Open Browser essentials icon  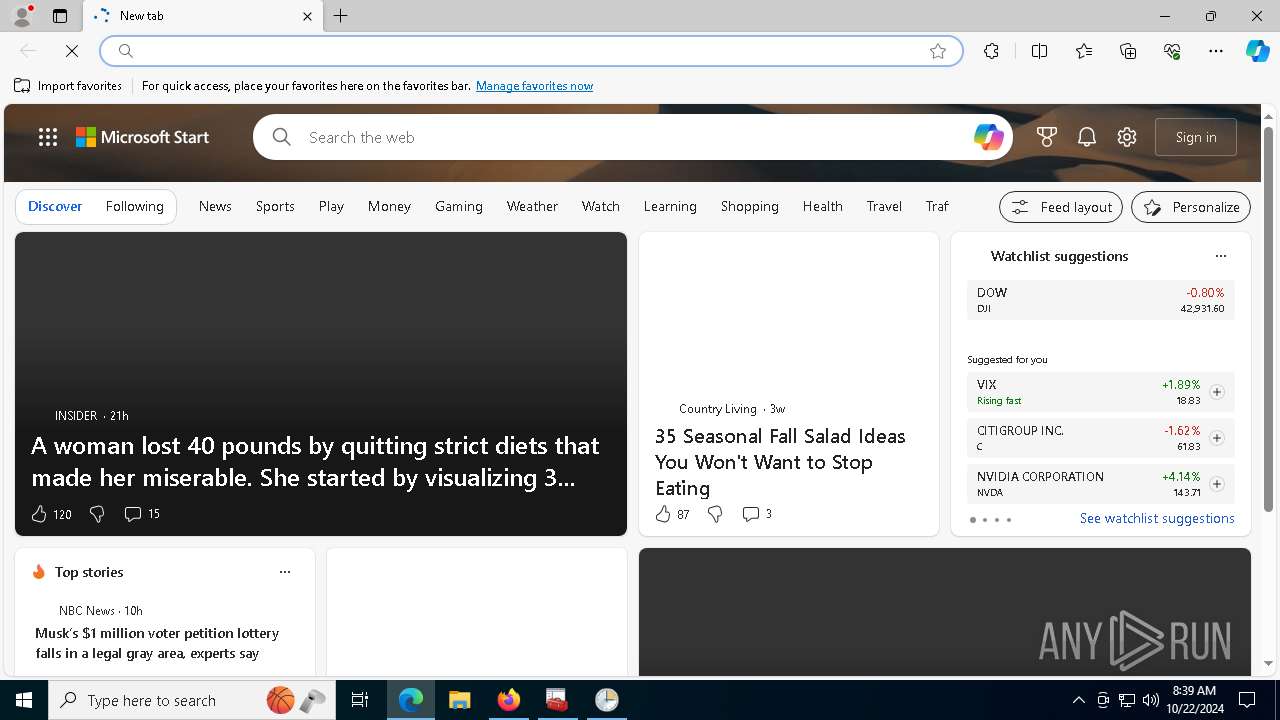click(1172, 51)
